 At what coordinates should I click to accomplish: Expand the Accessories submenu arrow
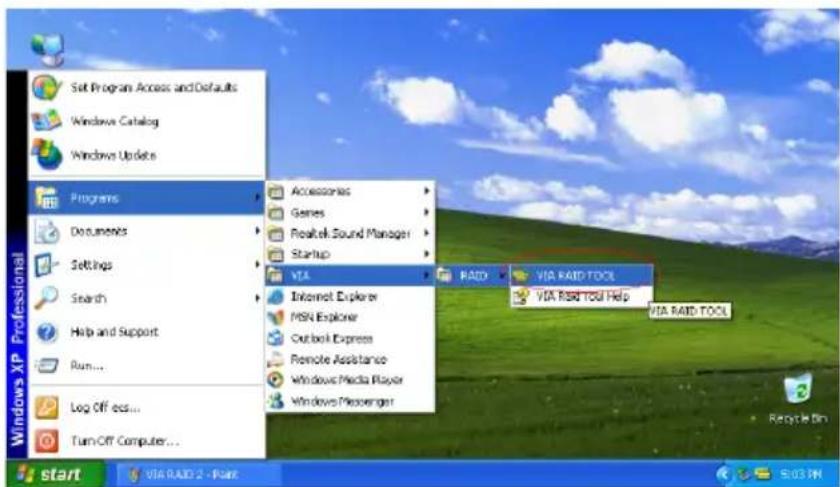coord(426,191)
